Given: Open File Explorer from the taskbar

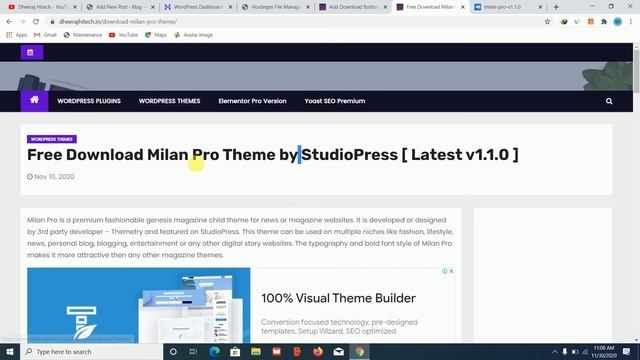Looking at the screenshot, I should [x=256, y=351].
